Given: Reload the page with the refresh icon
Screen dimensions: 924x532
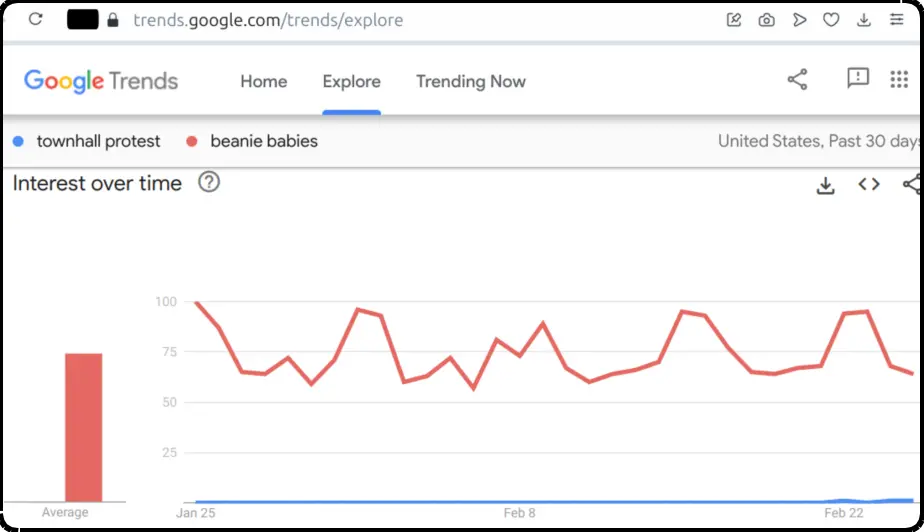Looking at the screenshot, I should [35, 19].
